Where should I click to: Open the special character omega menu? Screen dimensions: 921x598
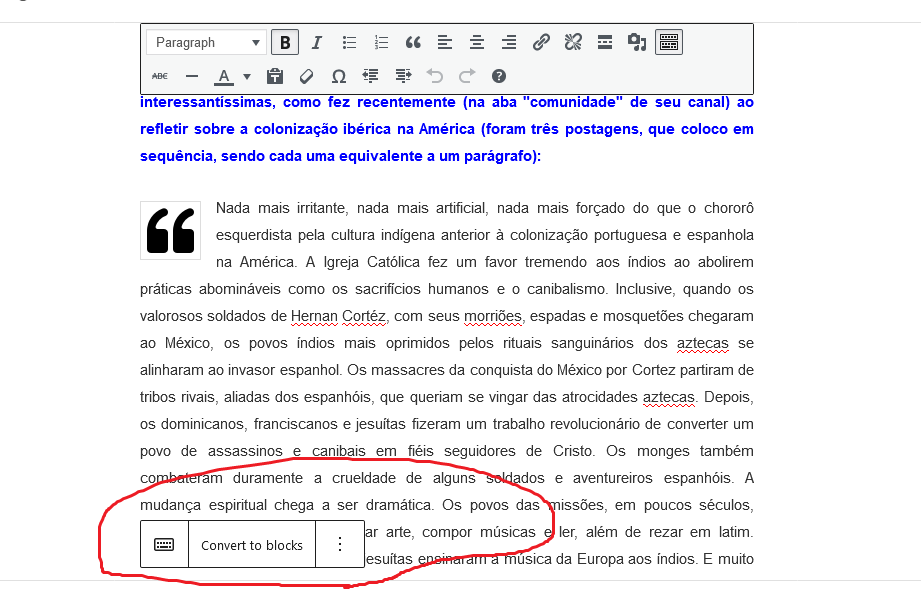coord(339,76)
